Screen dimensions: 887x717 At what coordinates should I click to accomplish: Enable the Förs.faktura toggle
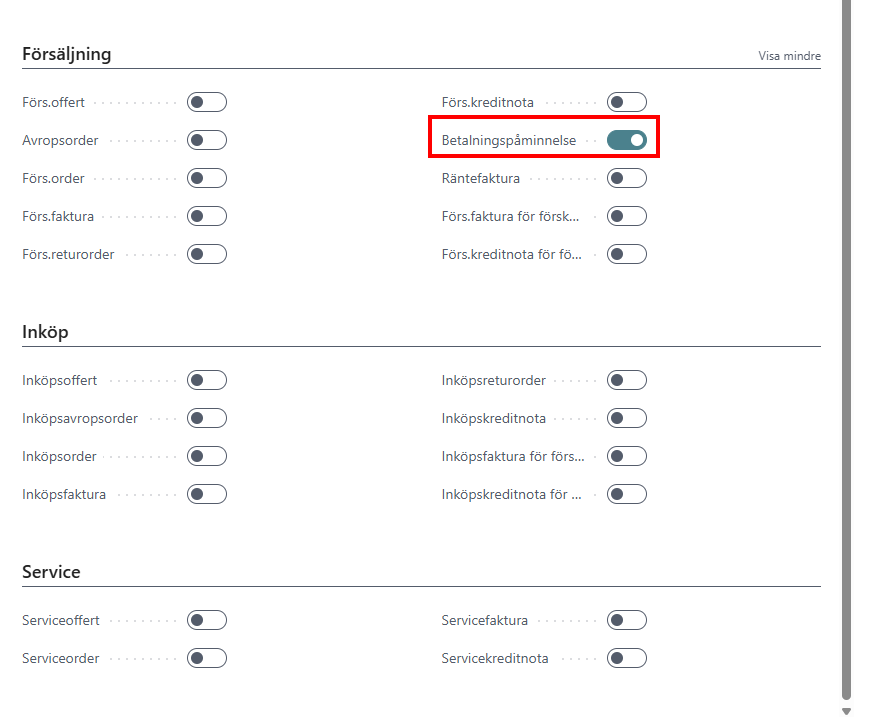207,216
